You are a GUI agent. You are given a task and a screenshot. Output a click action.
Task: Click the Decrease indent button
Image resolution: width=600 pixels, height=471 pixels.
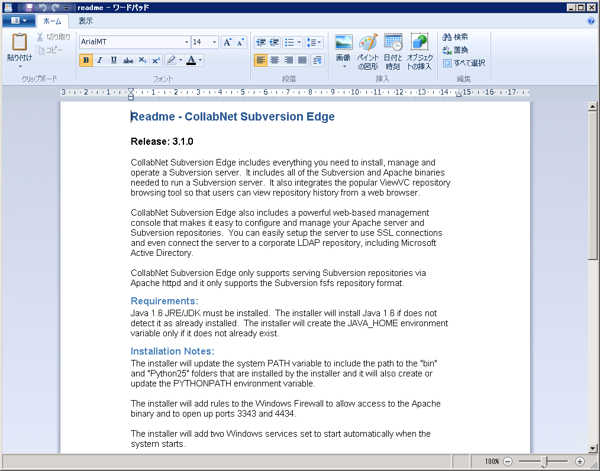pos(261,42)
